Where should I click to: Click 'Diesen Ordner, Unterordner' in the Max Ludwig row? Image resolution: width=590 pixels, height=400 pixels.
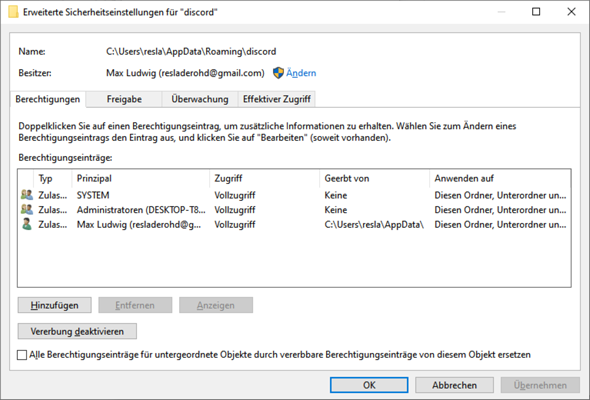click(500, 225)
